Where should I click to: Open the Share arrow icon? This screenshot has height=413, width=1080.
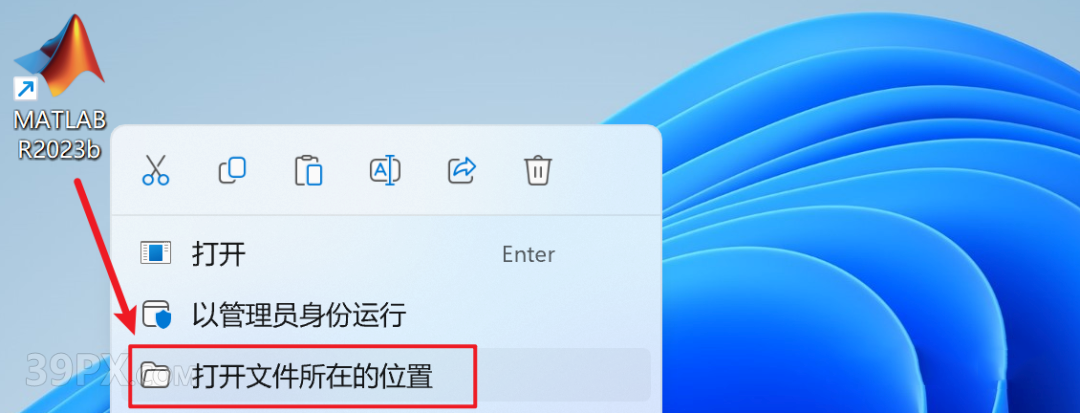[x=461, y=170]
